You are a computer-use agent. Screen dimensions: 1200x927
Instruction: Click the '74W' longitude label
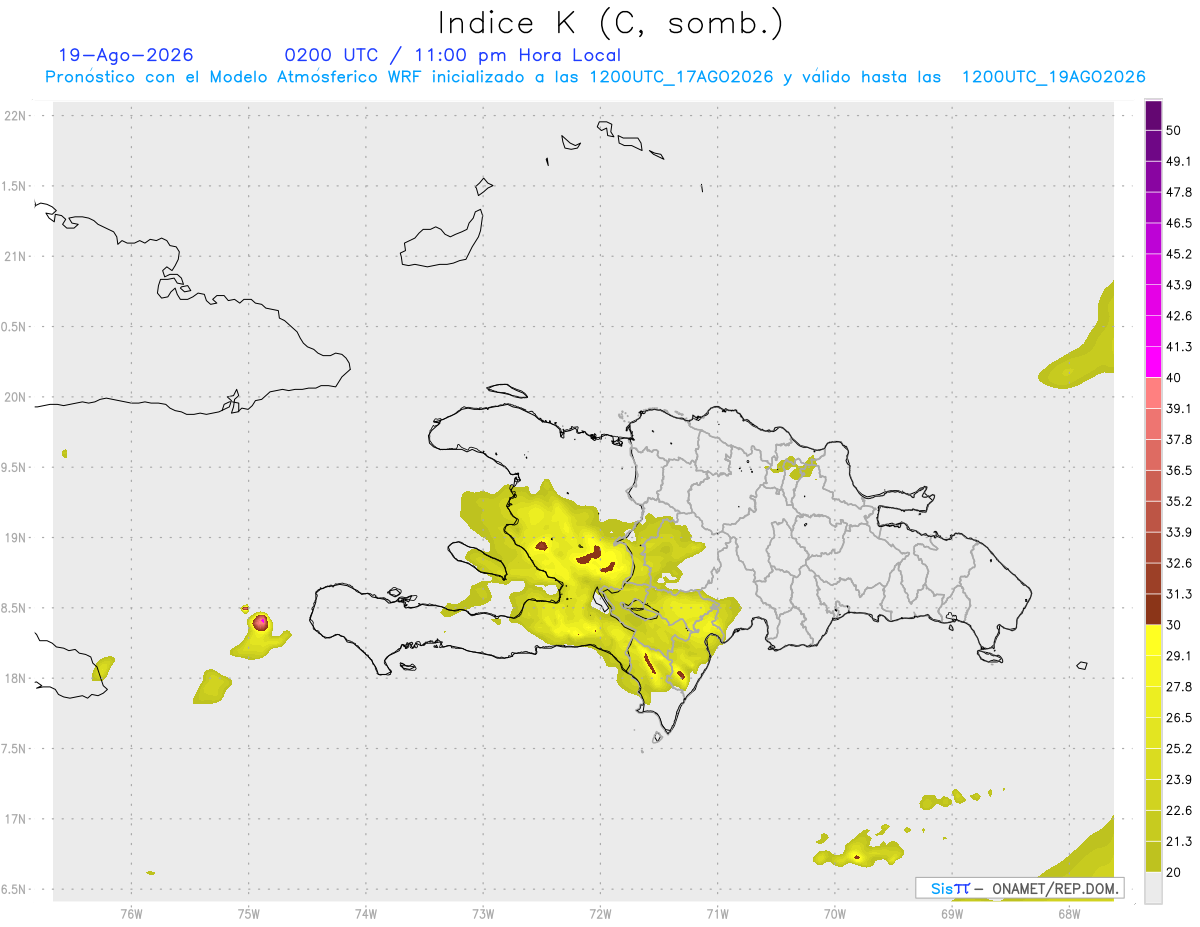tap(365, 913)
